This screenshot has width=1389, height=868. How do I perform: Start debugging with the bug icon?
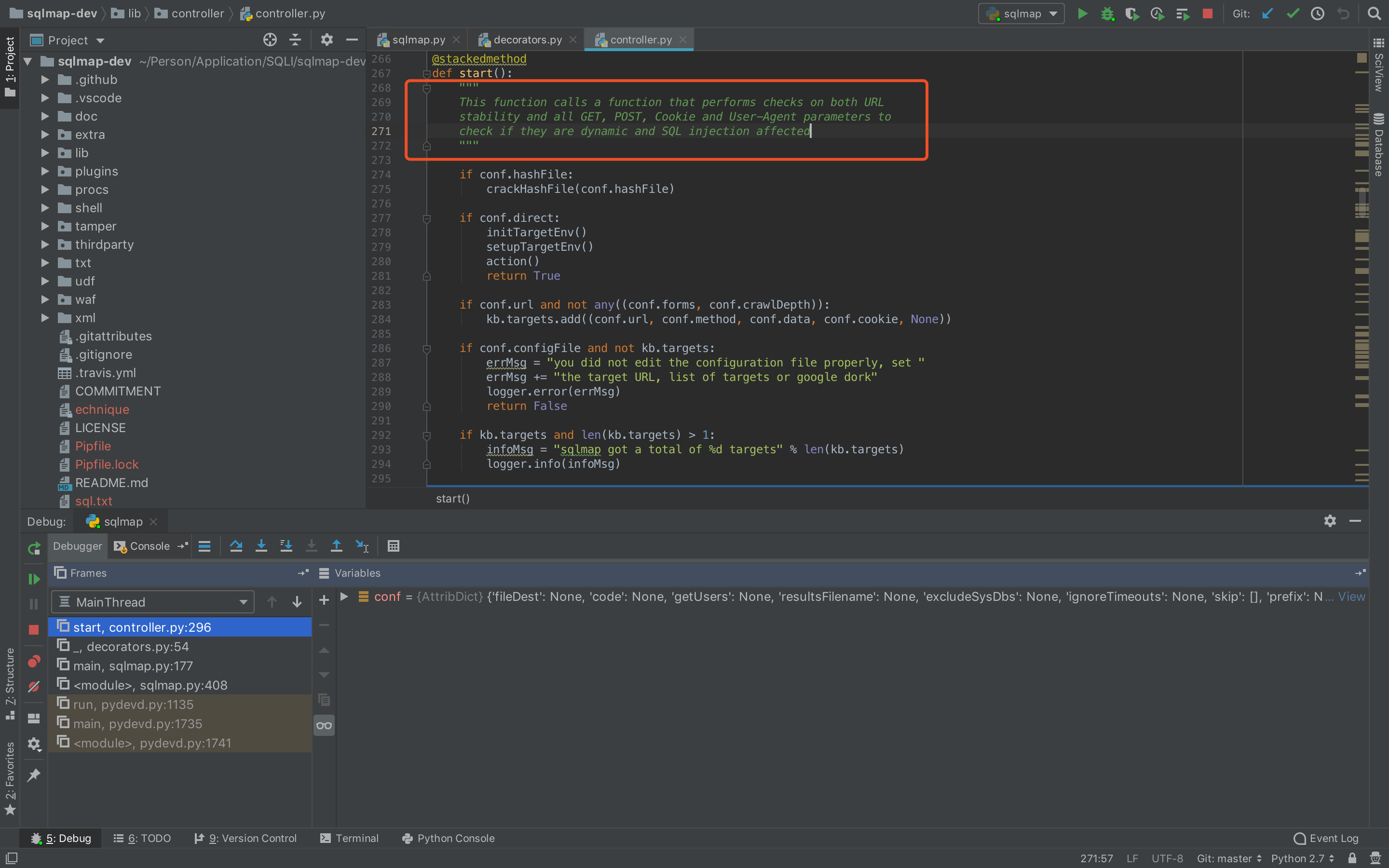click(1107, 13)
